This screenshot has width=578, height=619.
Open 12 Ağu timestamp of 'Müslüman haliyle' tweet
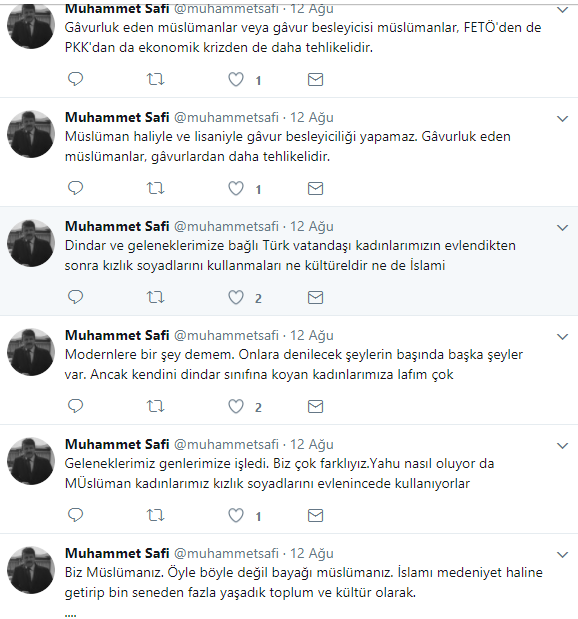coord(312,117)
